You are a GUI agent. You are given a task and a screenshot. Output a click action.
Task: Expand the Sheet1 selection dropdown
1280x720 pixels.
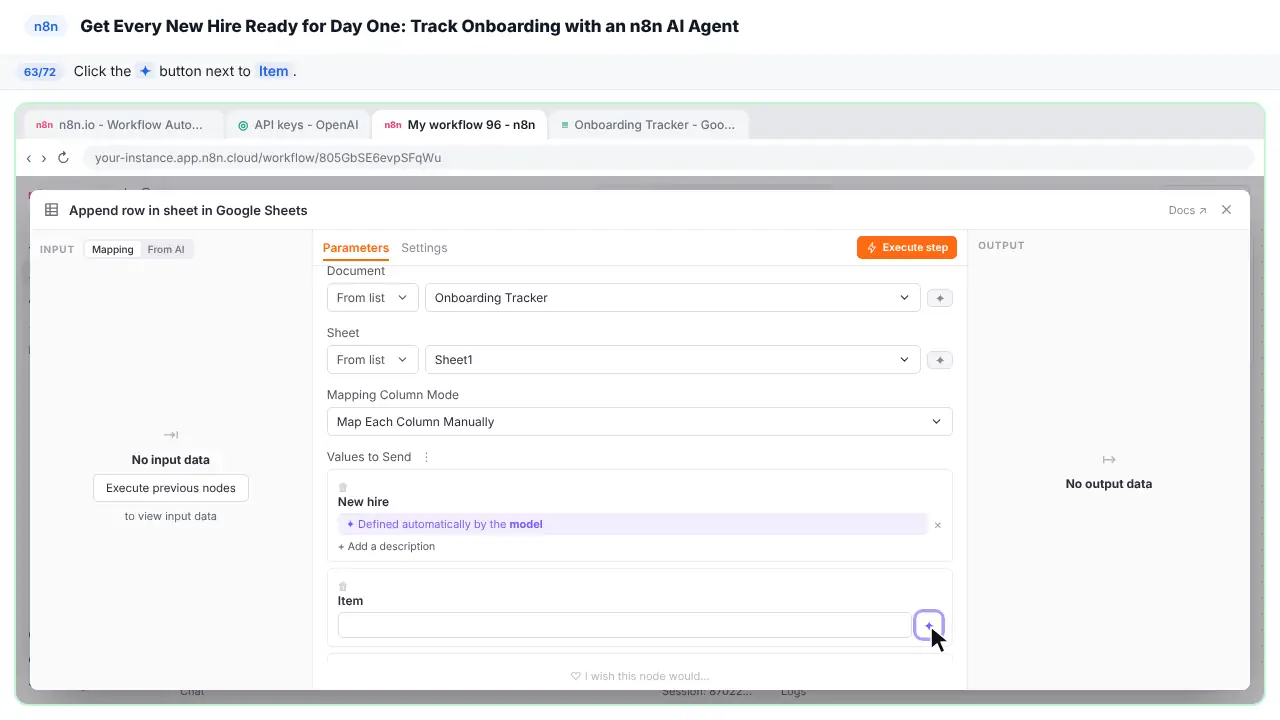pos(672,360)
